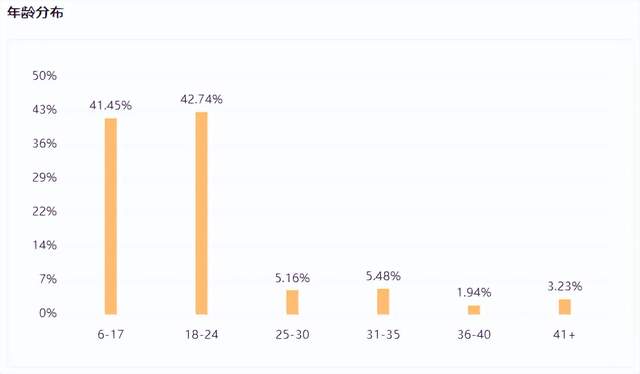Click the 42.74% data label
This screenshot has width=640, height=374.
(x=202, y=99)
